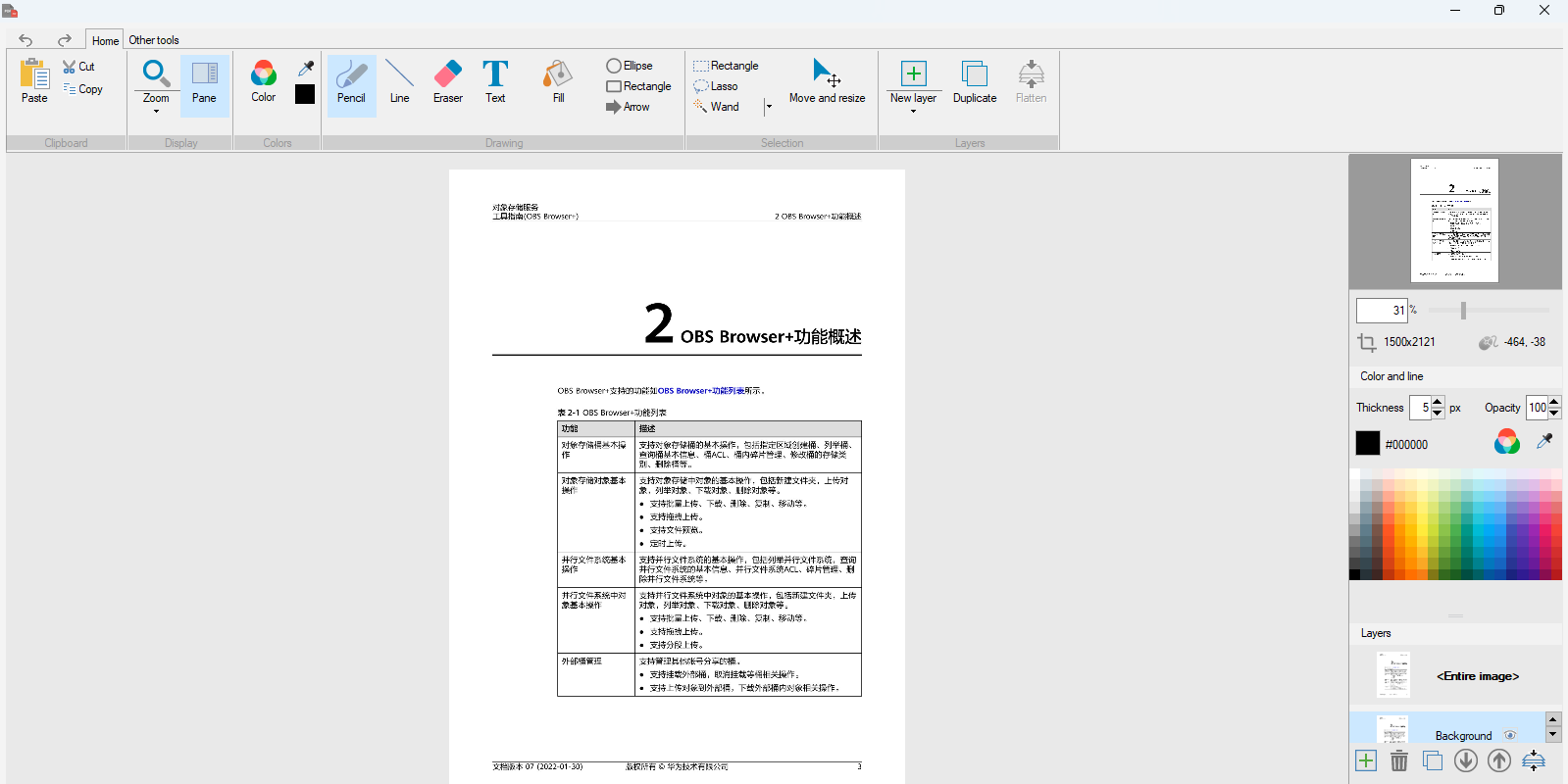Image resolution: width=1568 pixels, height=784 pixels.
Task: Click the Redo arrow icon
Action: pos(65,40)
